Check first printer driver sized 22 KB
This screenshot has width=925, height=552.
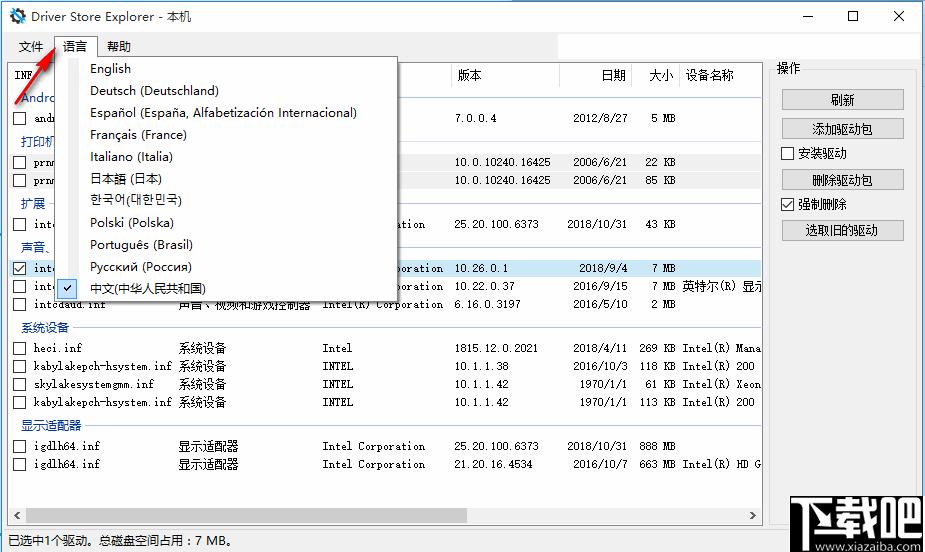pyautogui.click(x=19, y=162)
